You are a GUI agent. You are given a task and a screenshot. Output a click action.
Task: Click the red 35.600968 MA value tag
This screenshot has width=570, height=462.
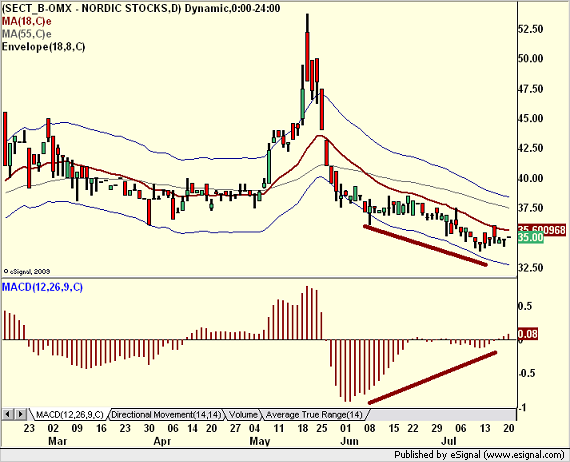[542, 230]
